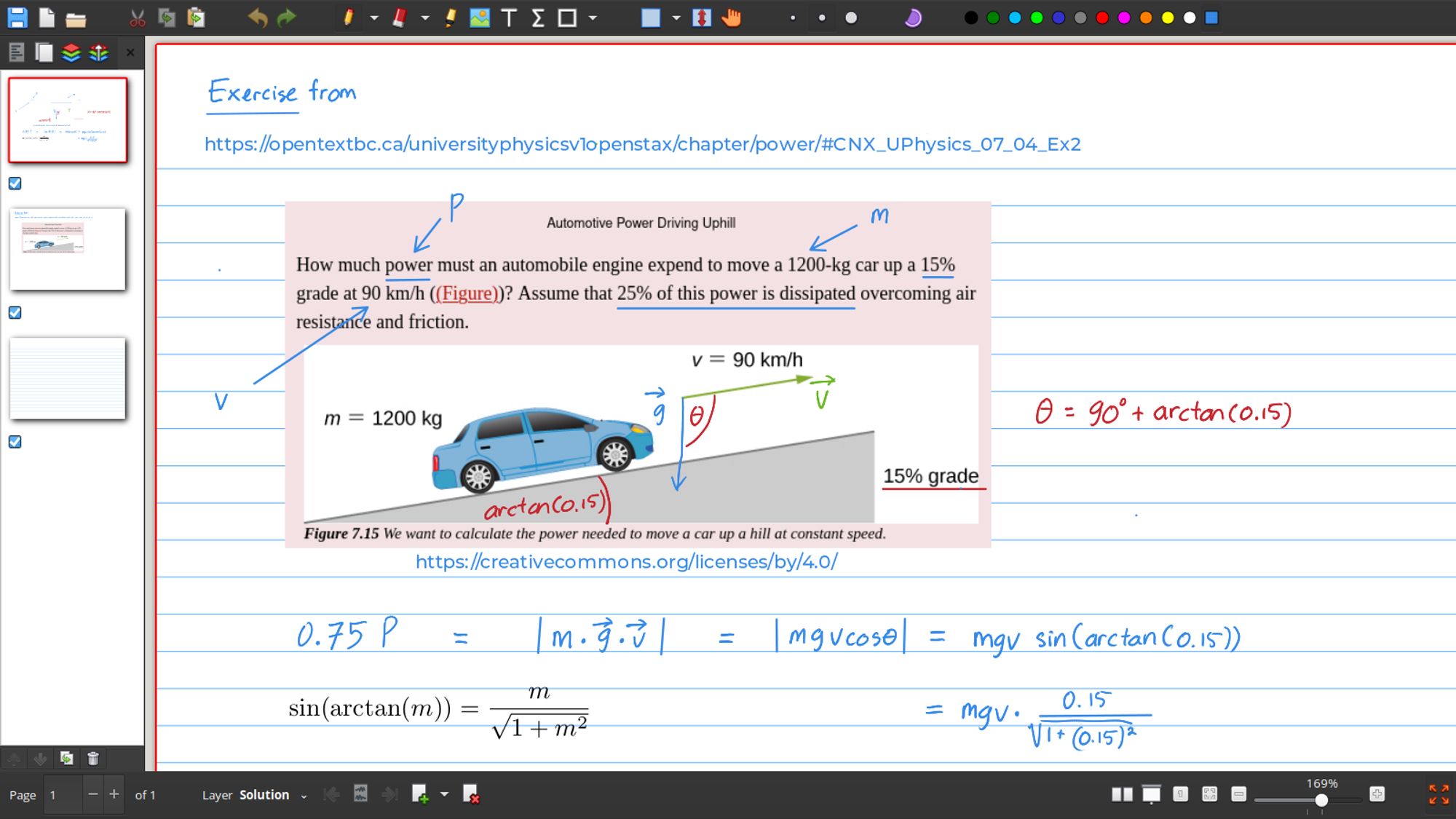This screenshot has width=1456, height=819.
Task: Click page 1 thumbnail in sidebar
Action: click(67, 117)
